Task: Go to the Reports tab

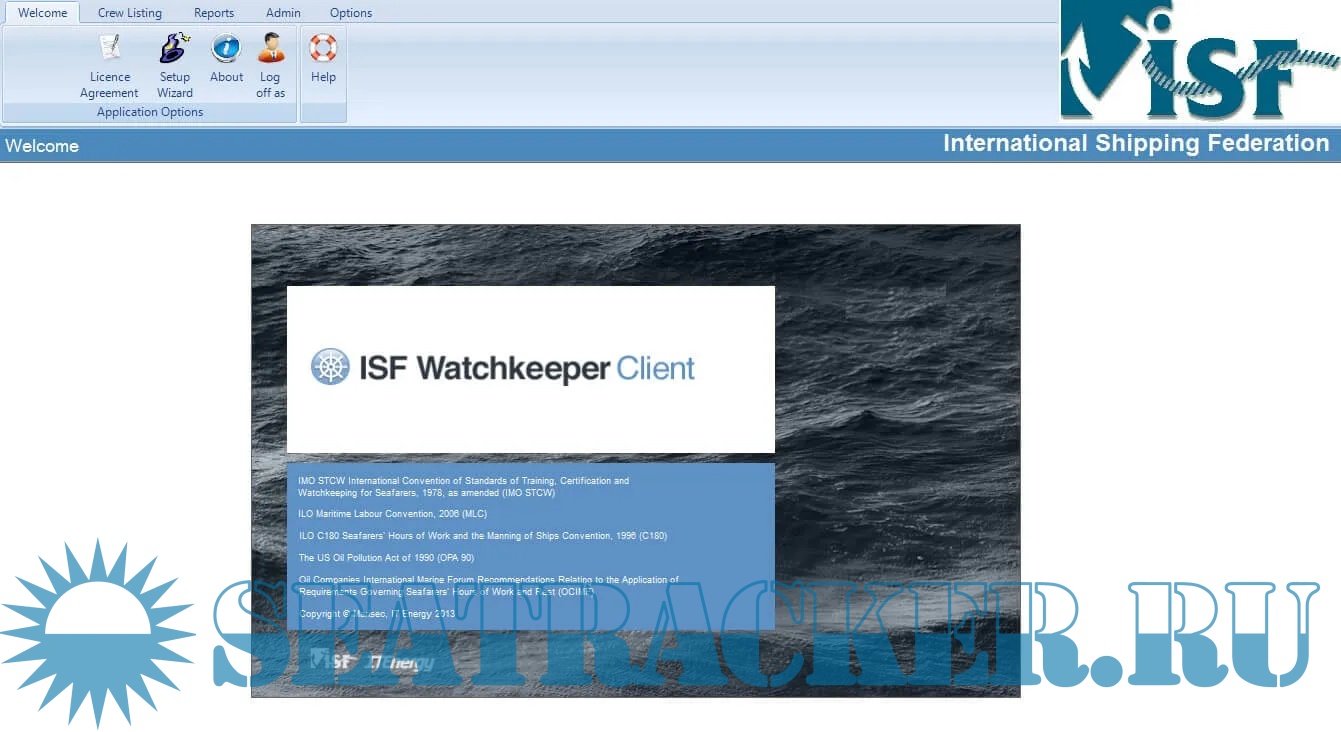Action: pyautogui.click(x=214, y=13)
